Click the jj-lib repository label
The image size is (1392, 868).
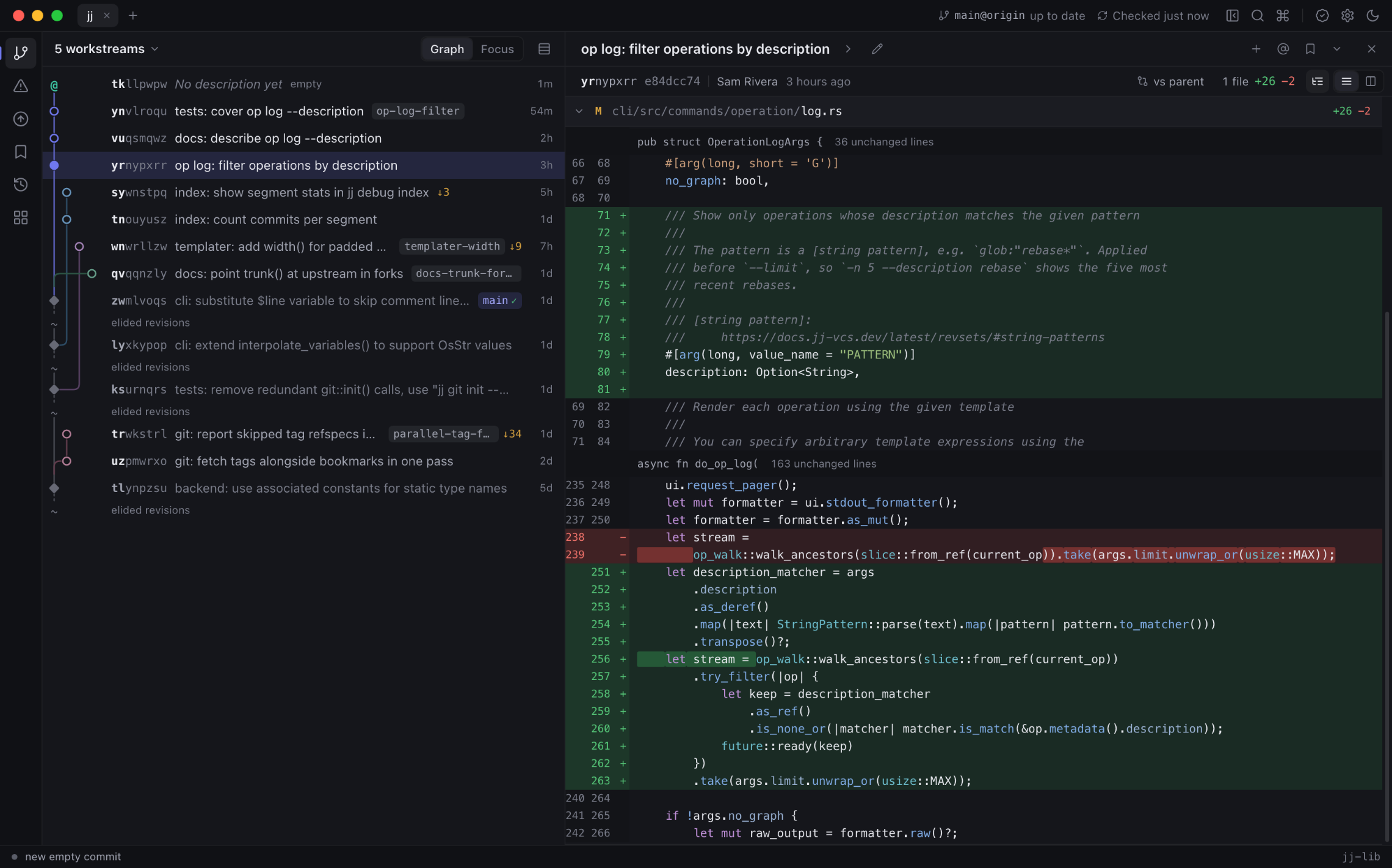[x=1361, y=856]
